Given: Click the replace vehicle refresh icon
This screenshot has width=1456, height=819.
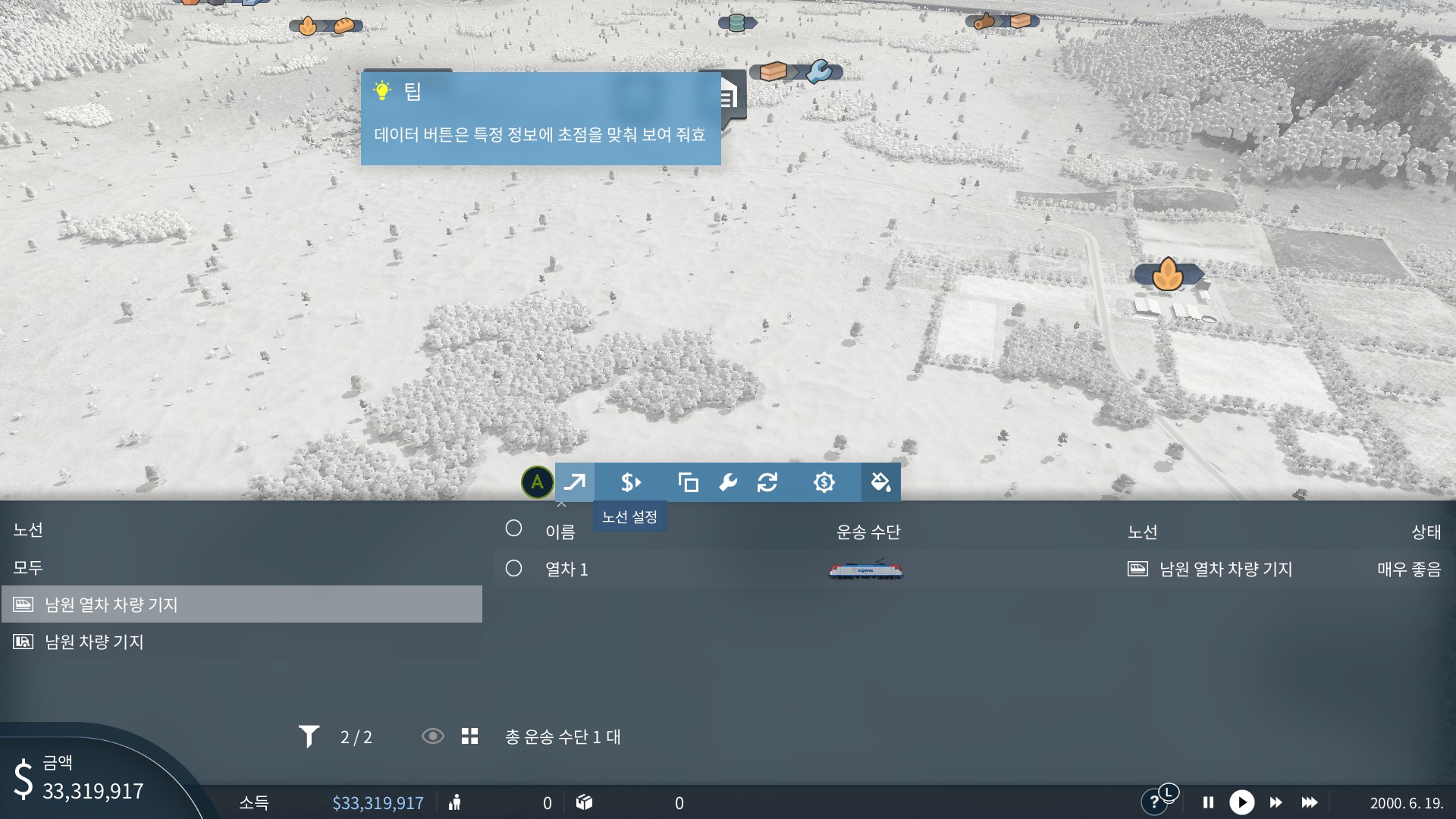Looking at the screenshot, I should coord(767,482).
